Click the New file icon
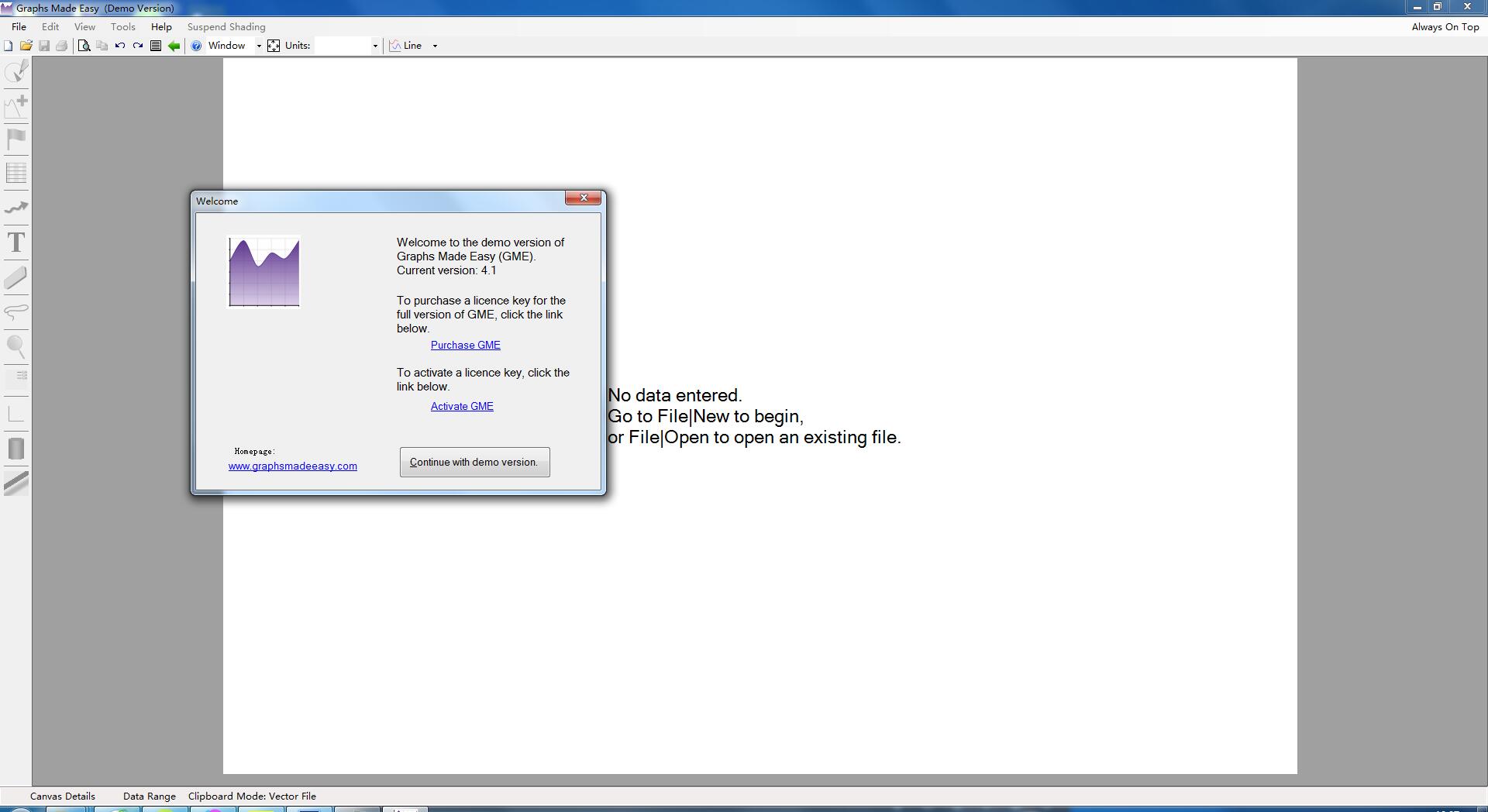1488x812 pixels. [x=8, y=46]
